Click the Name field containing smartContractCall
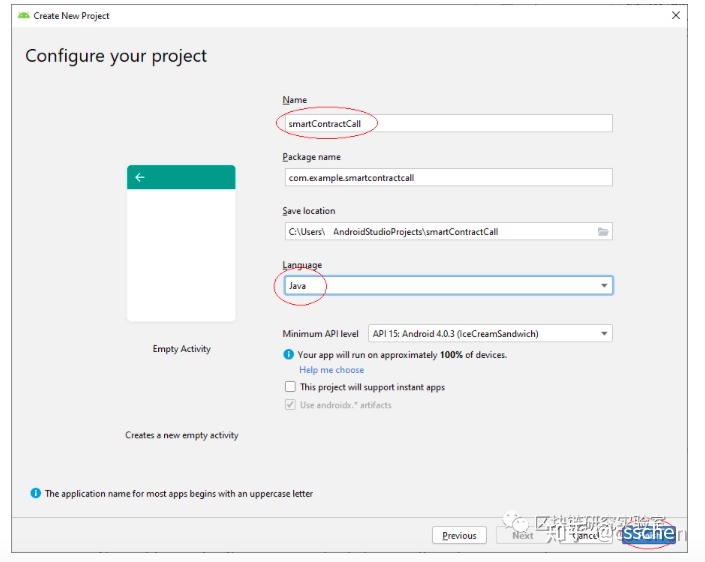This screenshot has height=562, width=705. (448, 123)
